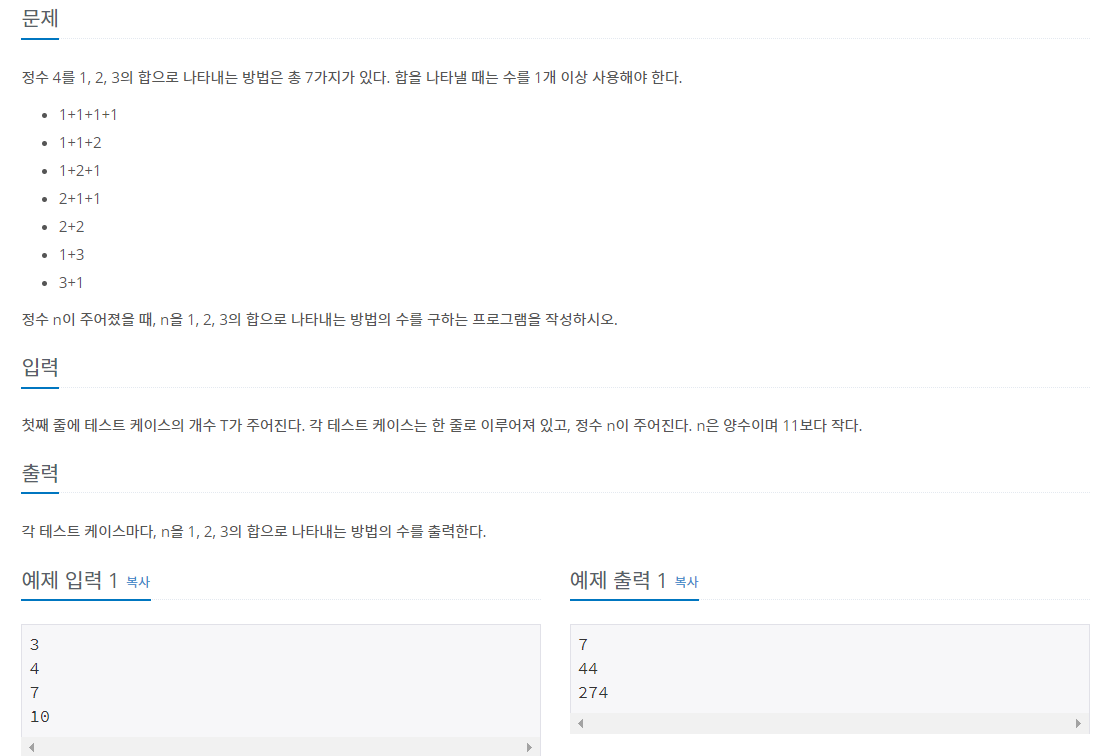Click horizontal scrollbar track under sample output

pos(829,723)
